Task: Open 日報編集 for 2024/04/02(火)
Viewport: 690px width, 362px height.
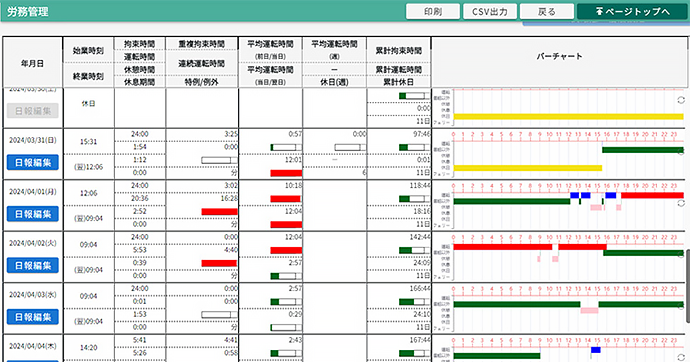Action: click(x=33, y=266)
